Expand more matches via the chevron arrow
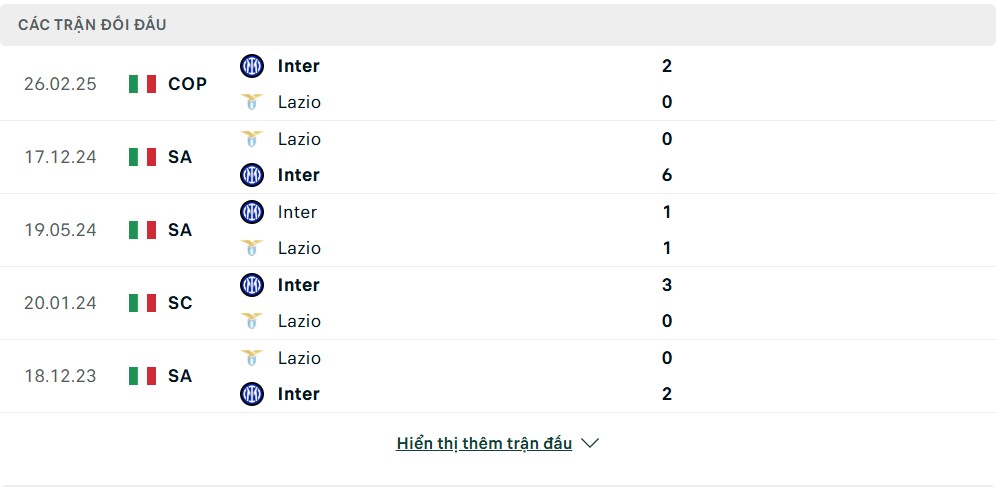This screenshot has height=487, width=996. [590, 443]
